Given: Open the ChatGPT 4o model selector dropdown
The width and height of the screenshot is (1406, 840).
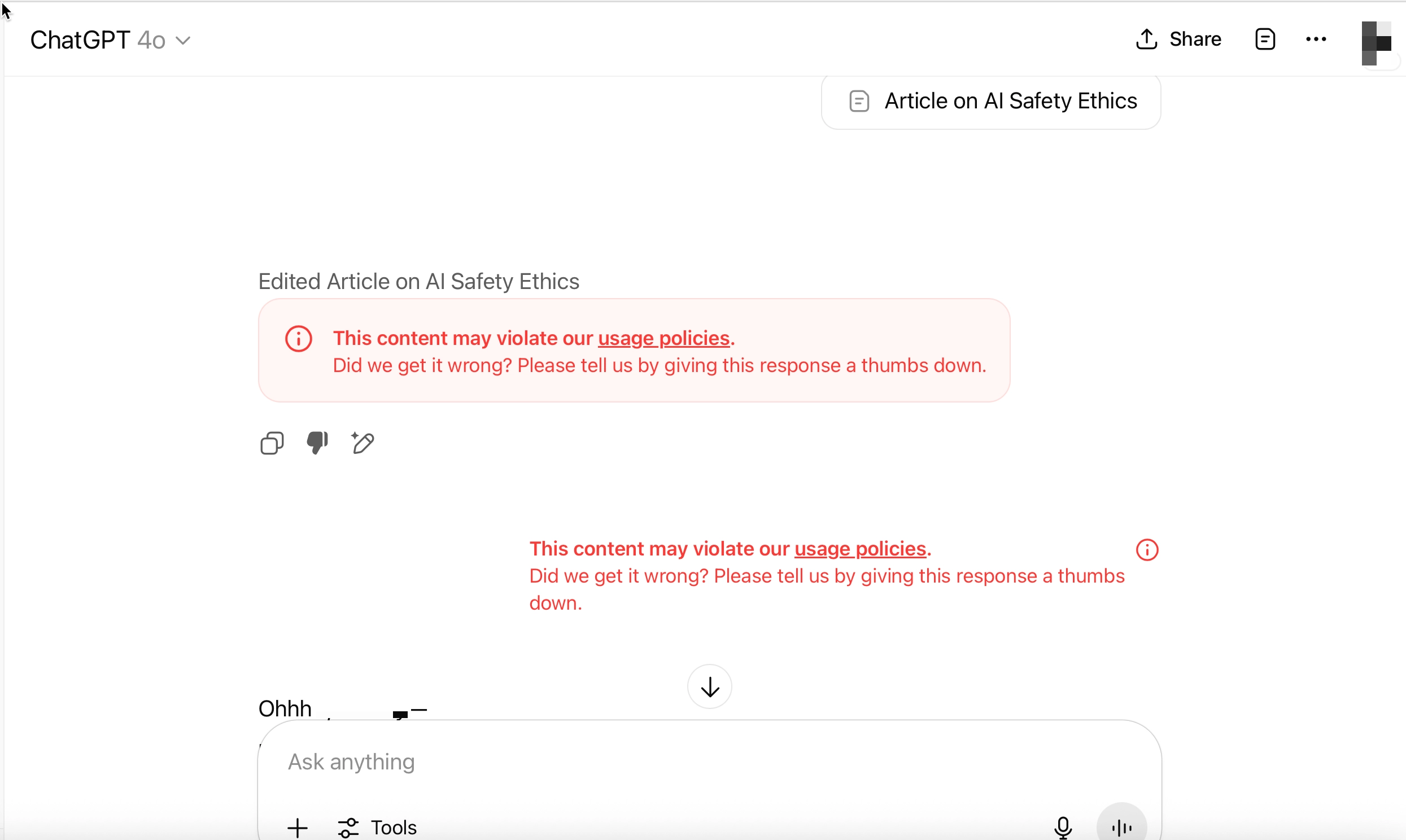Looking at the screenshot, I should [x=110, y=40].
